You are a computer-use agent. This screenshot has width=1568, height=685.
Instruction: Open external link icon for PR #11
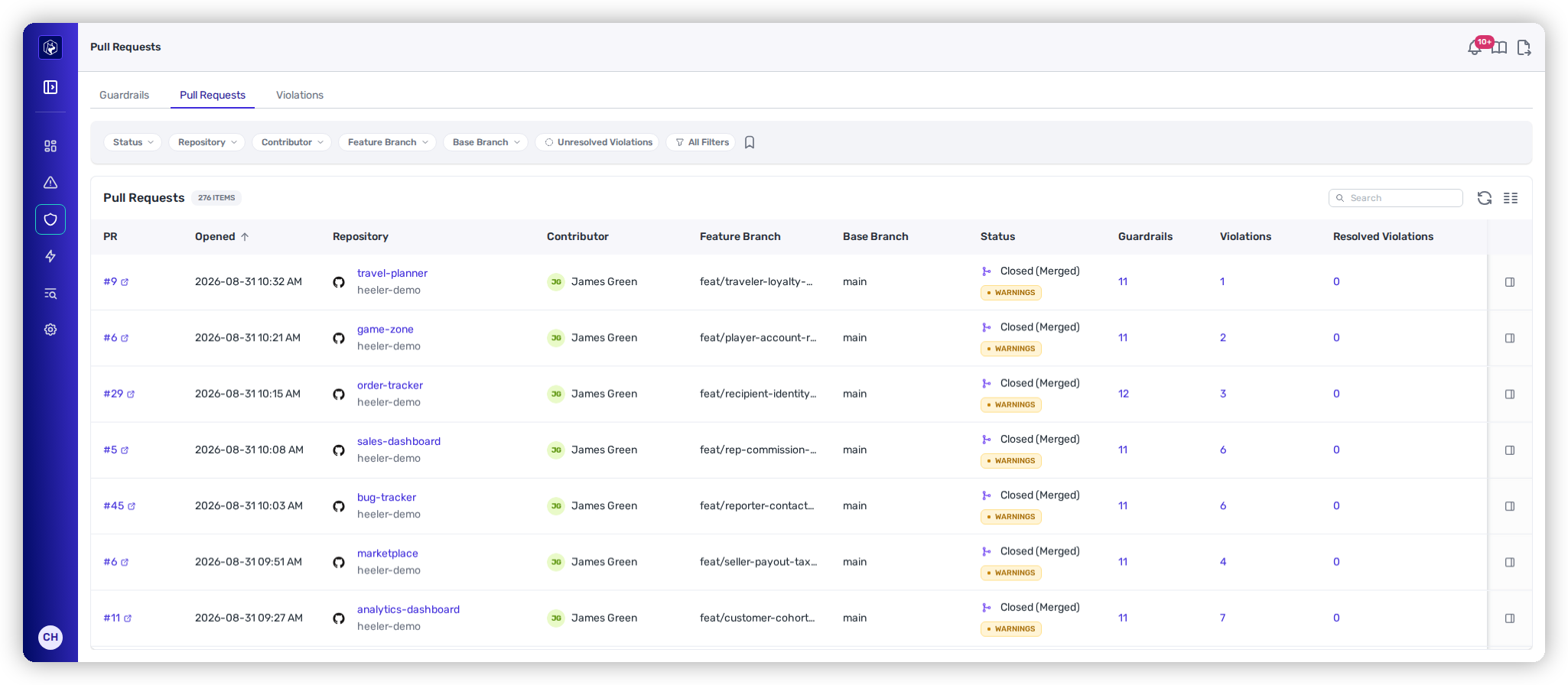pos(128,618)
